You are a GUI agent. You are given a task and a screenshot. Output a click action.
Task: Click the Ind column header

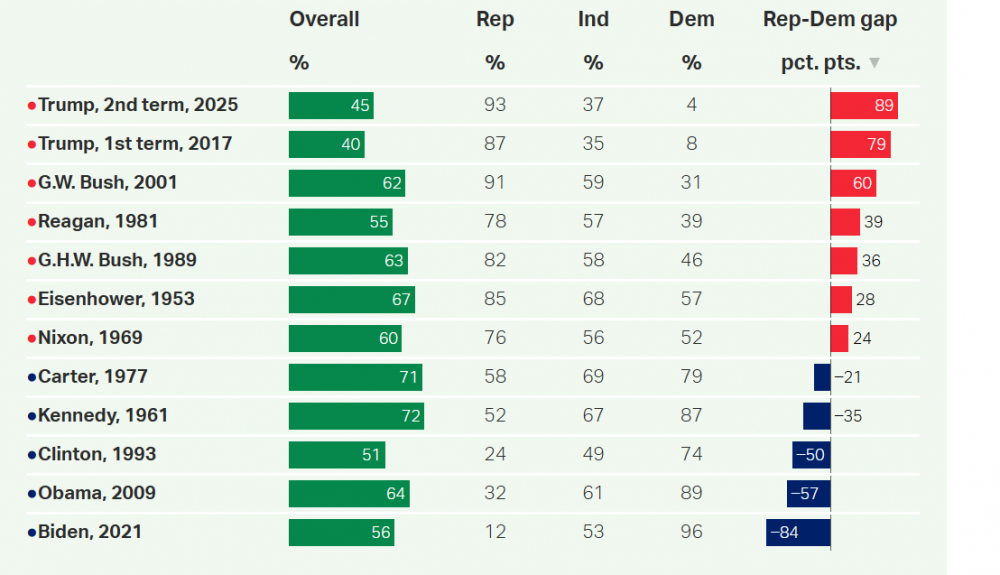pos(594,20)
